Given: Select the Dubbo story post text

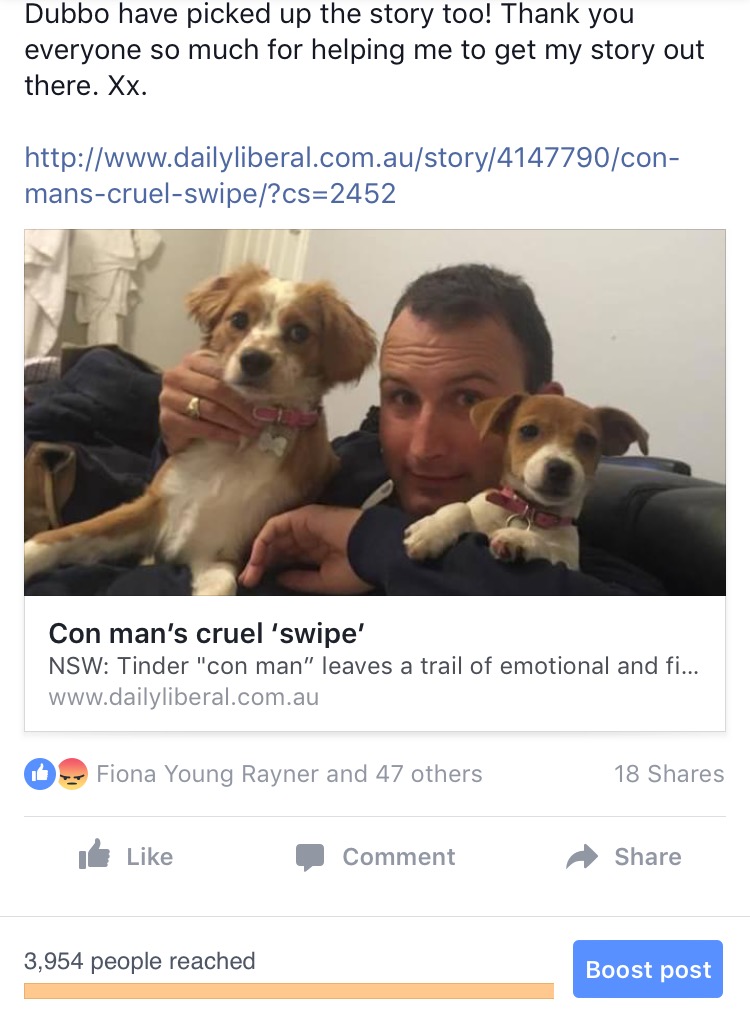Looking at the screenshot, I should click(x=364, y=50).
